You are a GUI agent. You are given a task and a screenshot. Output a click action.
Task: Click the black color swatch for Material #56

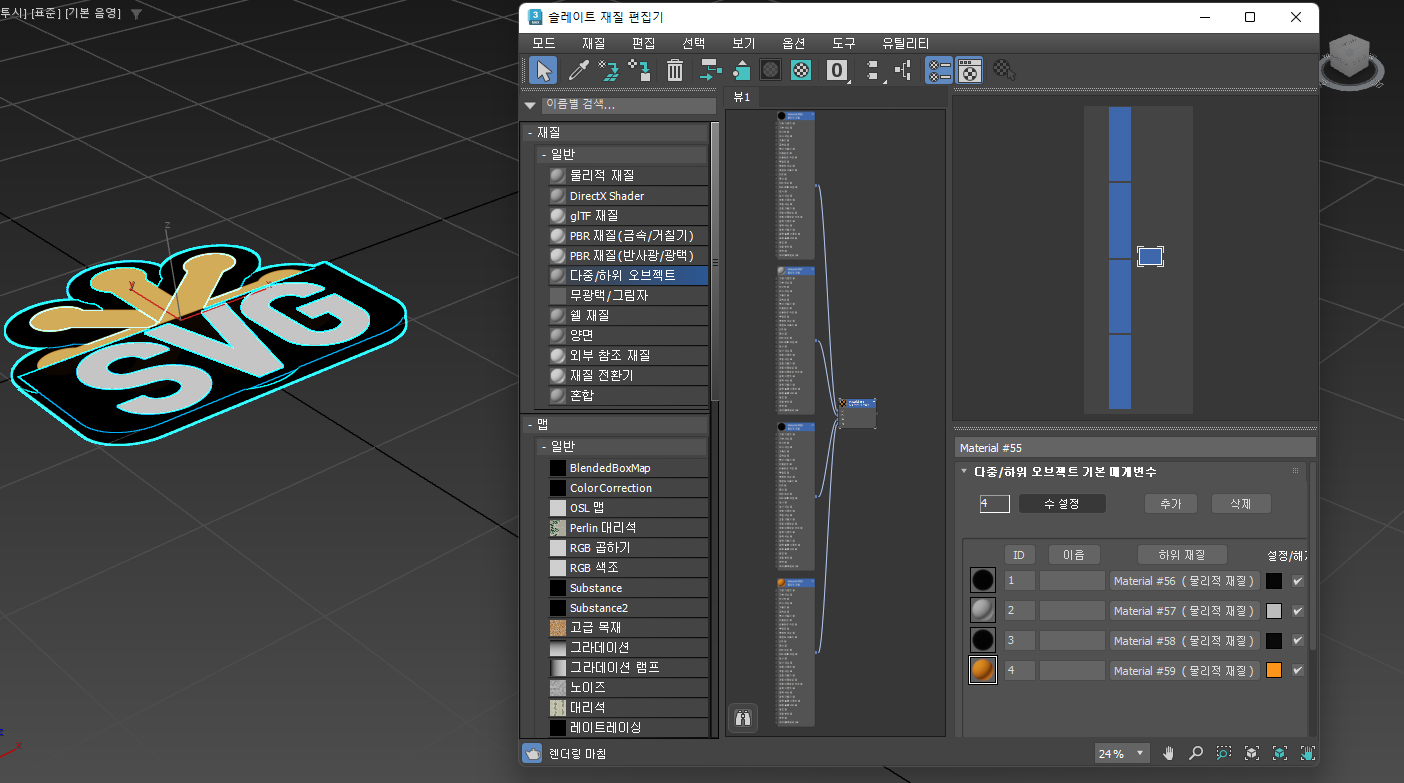(x=1274, y=581)
